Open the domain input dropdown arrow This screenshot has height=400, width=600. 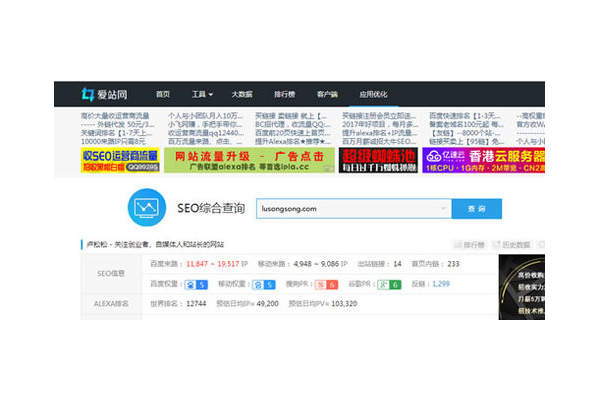tap(443, 209)
